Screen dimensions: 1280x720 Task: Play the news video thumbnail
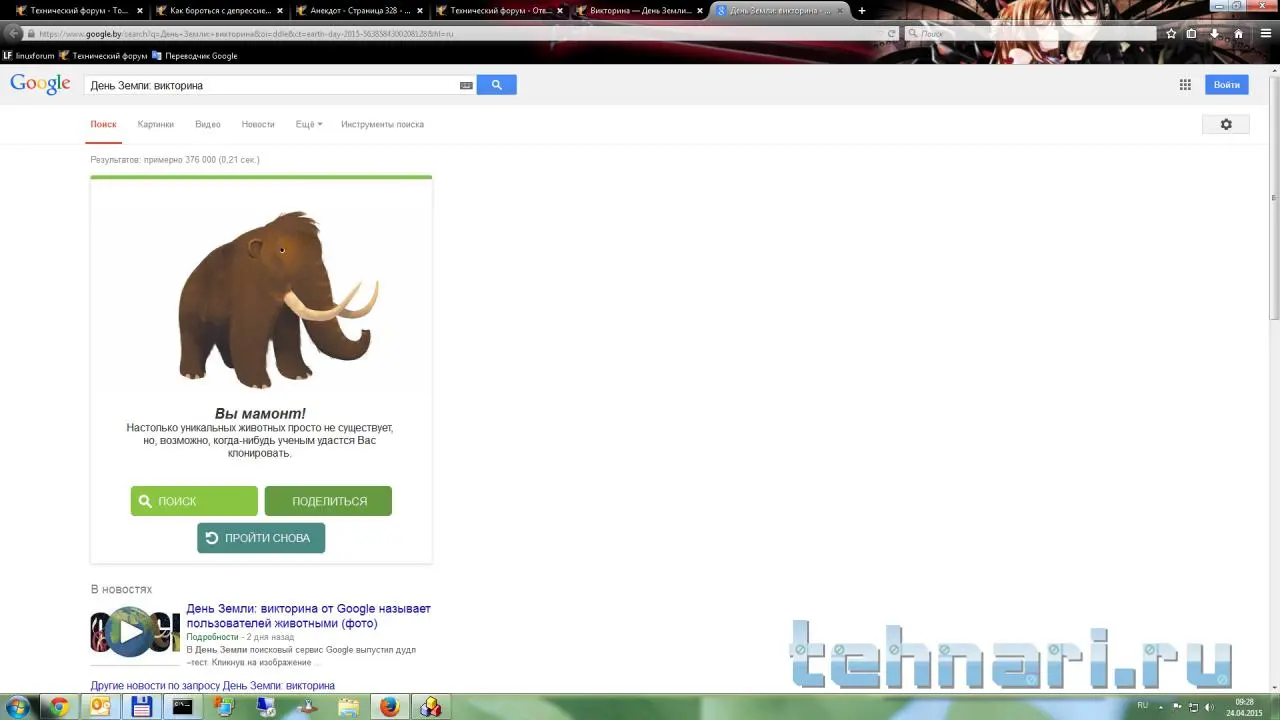131,632
